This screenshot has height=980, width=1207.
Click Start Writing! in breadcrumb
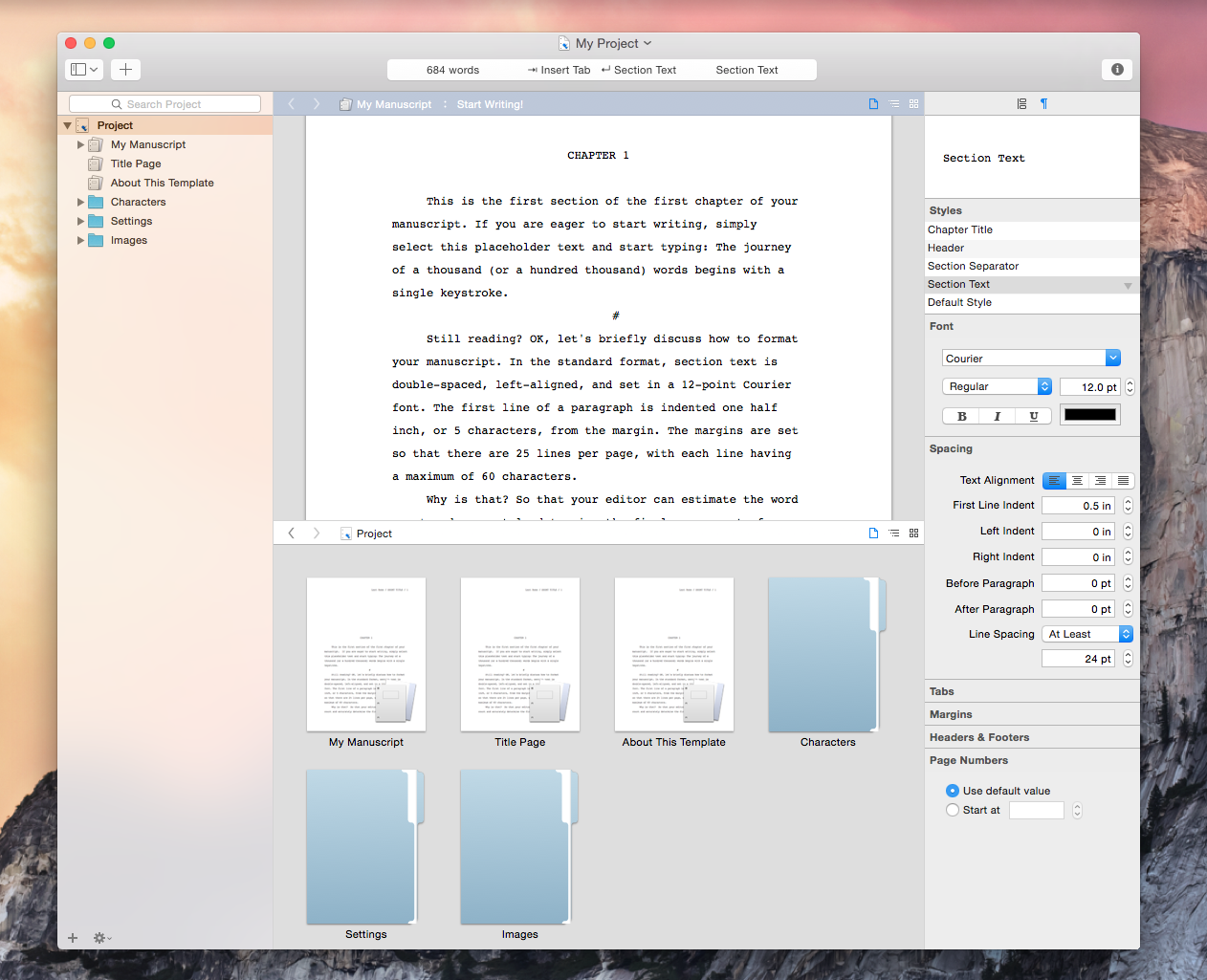coord(490,104)
